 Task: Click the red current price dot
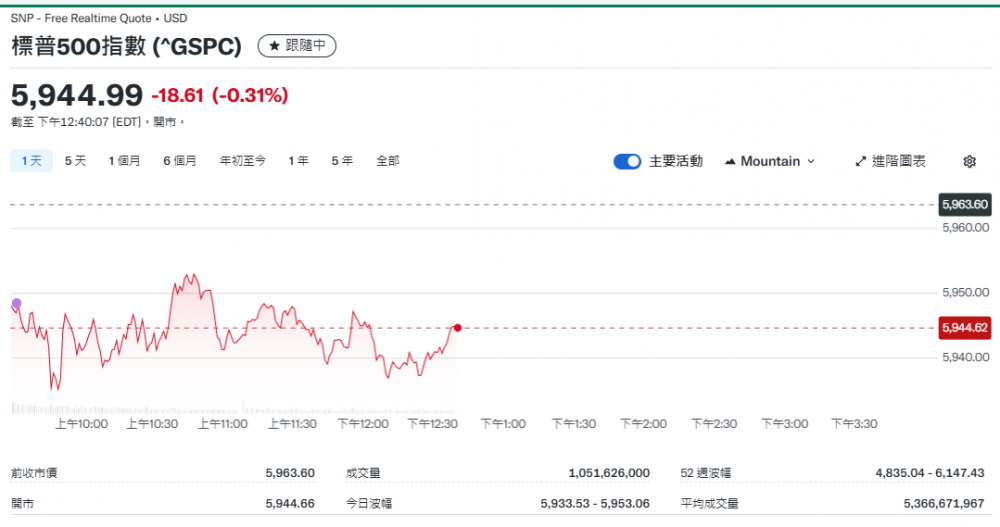tap(457, 328)
